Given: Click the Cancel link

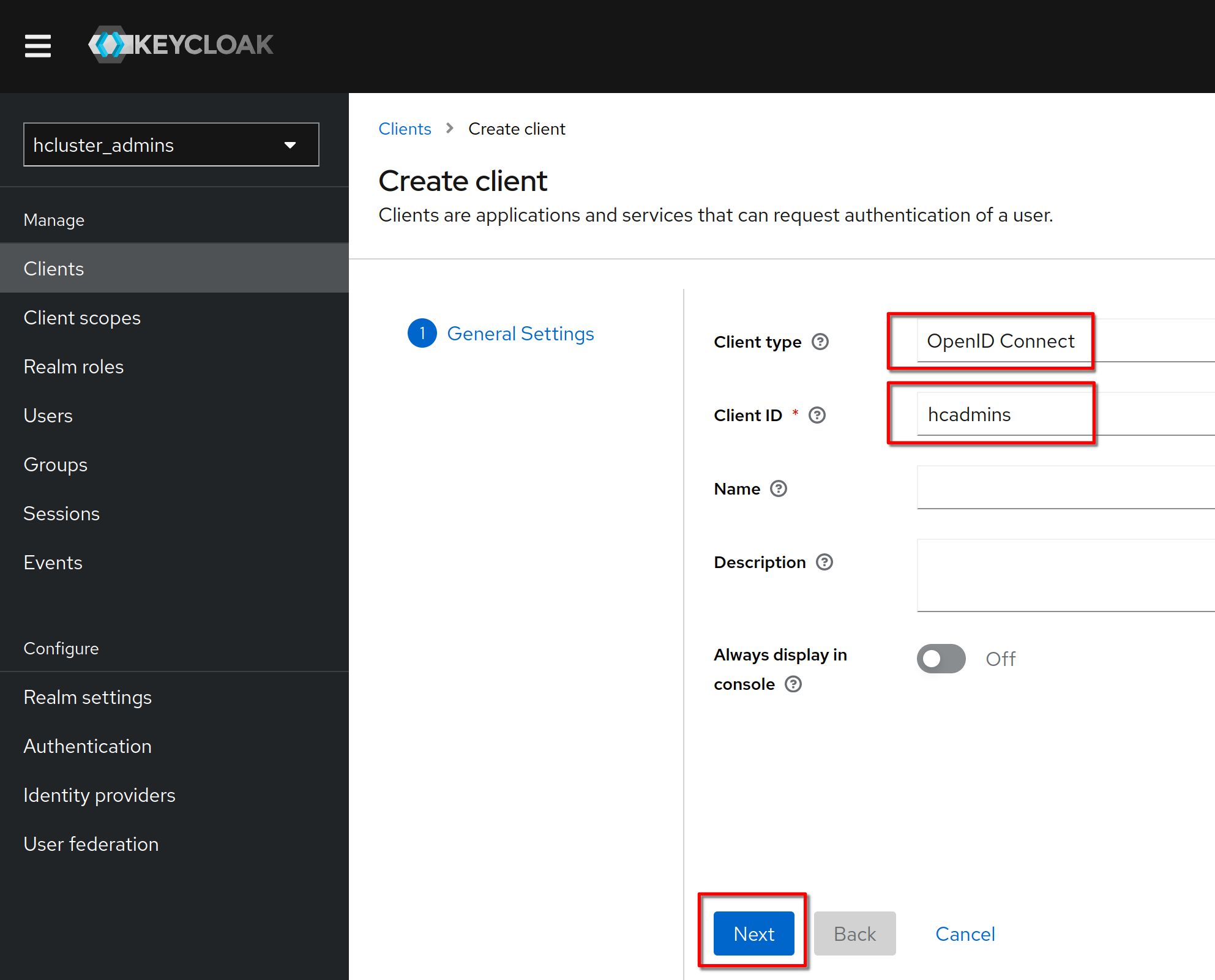Looking at the screenshot, I should [965, 933].
